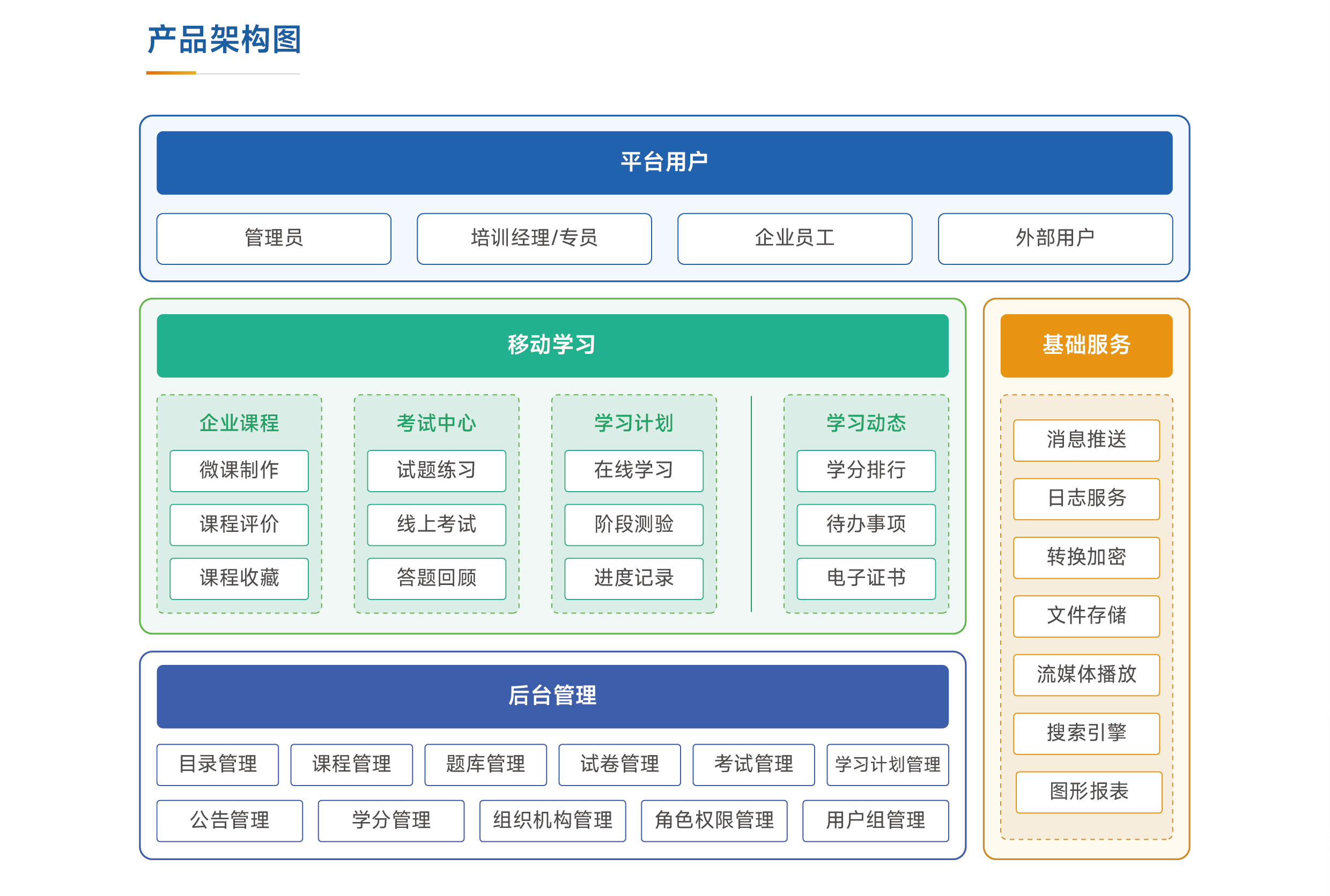
Task: Click the 后台管理 header banner
Action: tap(552, 695)
